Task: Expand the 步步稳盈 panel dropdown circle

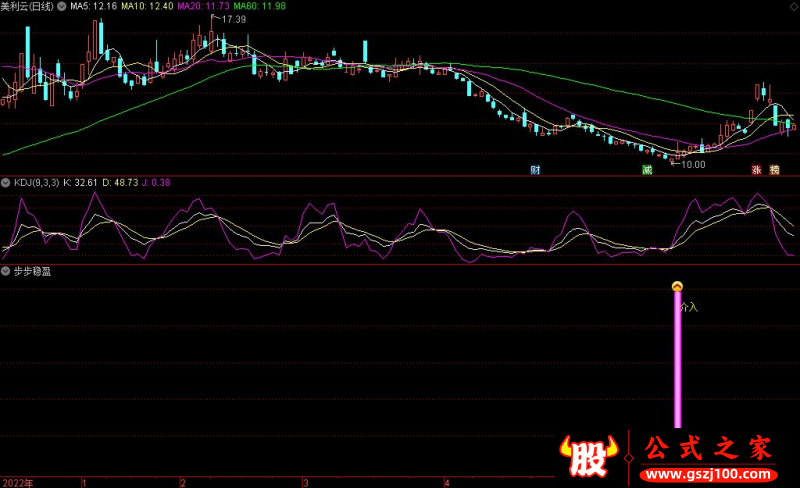Action: tap(6, 270)
